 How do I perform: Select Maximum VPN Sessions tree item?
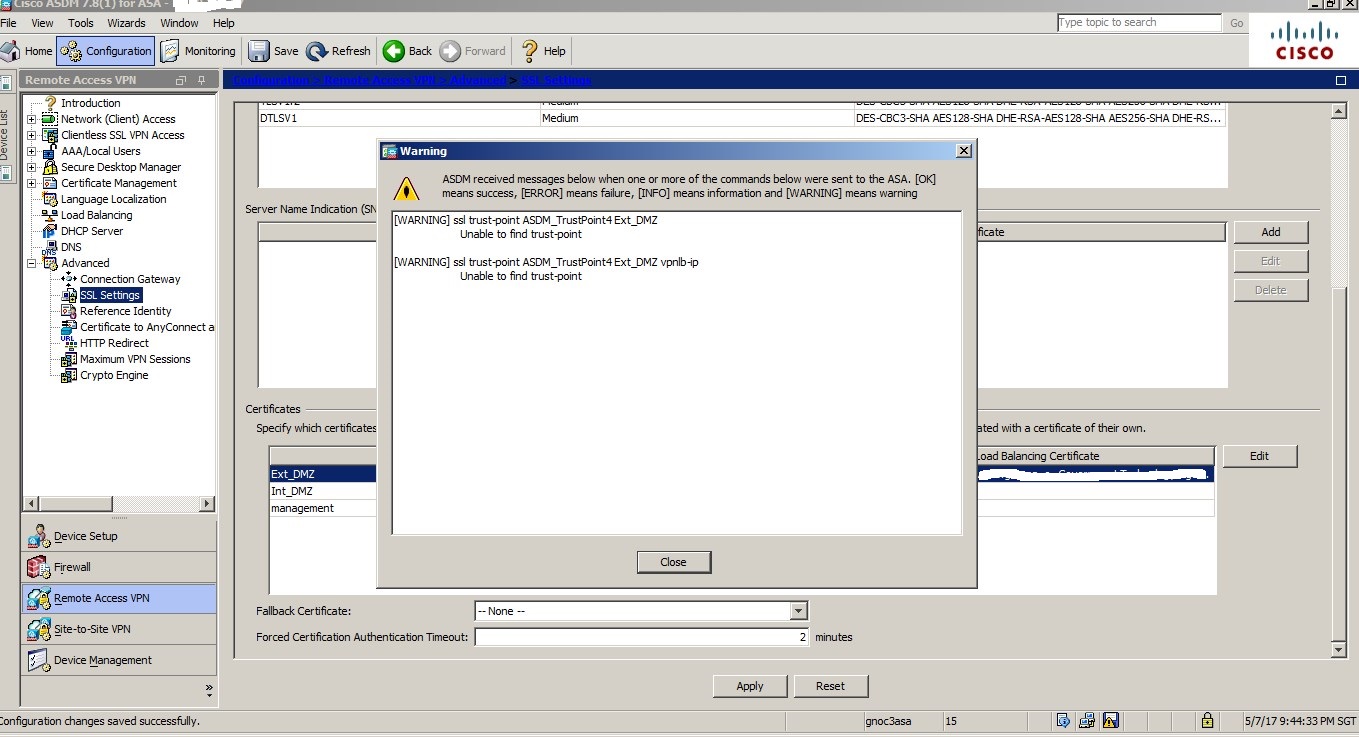pyautogui.click(x=135, y=359)
